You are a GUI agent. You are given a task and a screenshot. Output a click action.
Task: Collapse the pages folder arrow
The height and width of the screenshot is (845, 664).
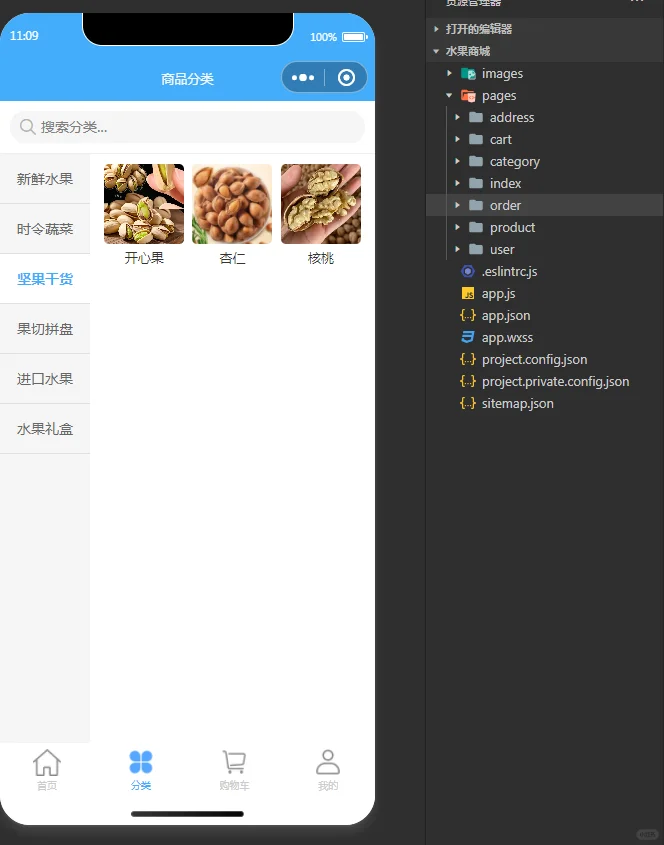coord(449,95)
